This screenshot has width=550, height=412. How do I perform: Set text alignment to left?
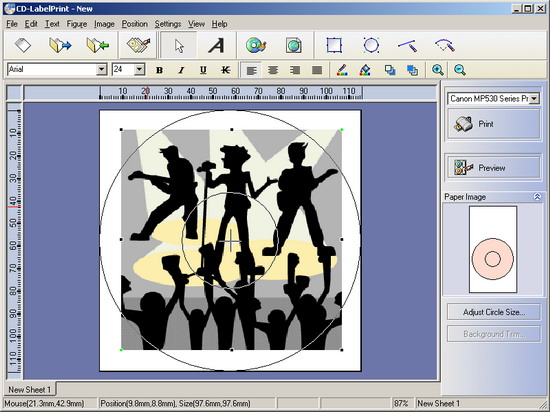(251, 70)
